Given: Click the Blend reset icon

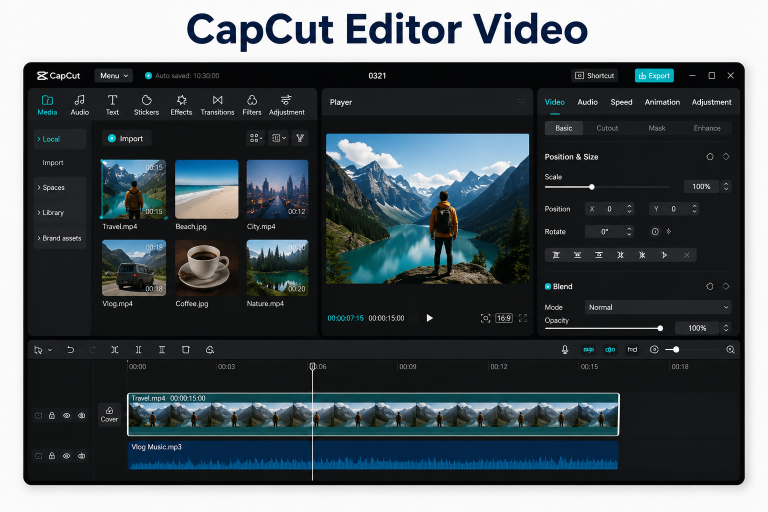Looking at the screenshot, I should (710, 286).
